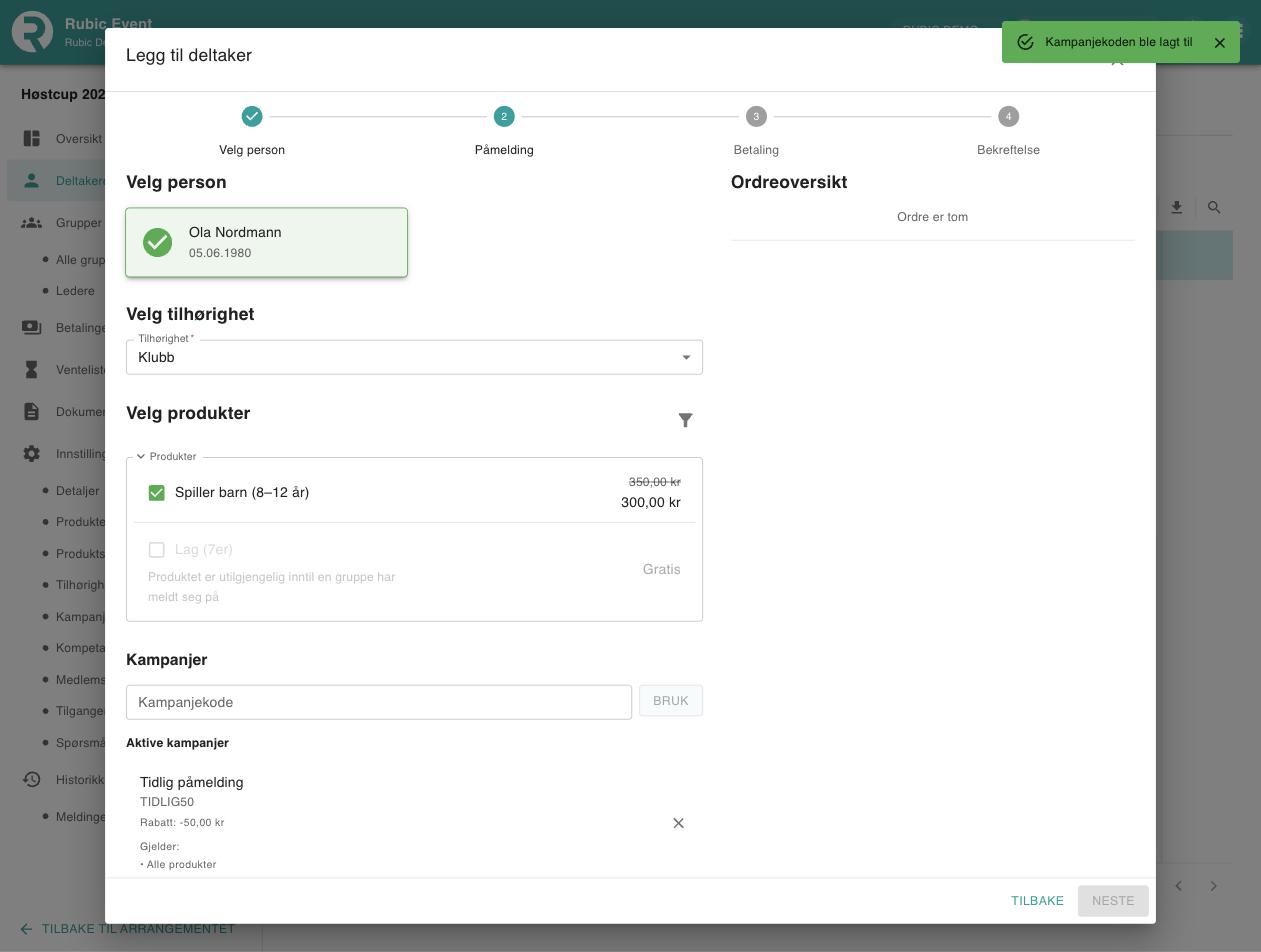Click BRUK to apply campaign code
Image resolution: width=1261 pixels, height=952 pixels.
tap(671, 701)
